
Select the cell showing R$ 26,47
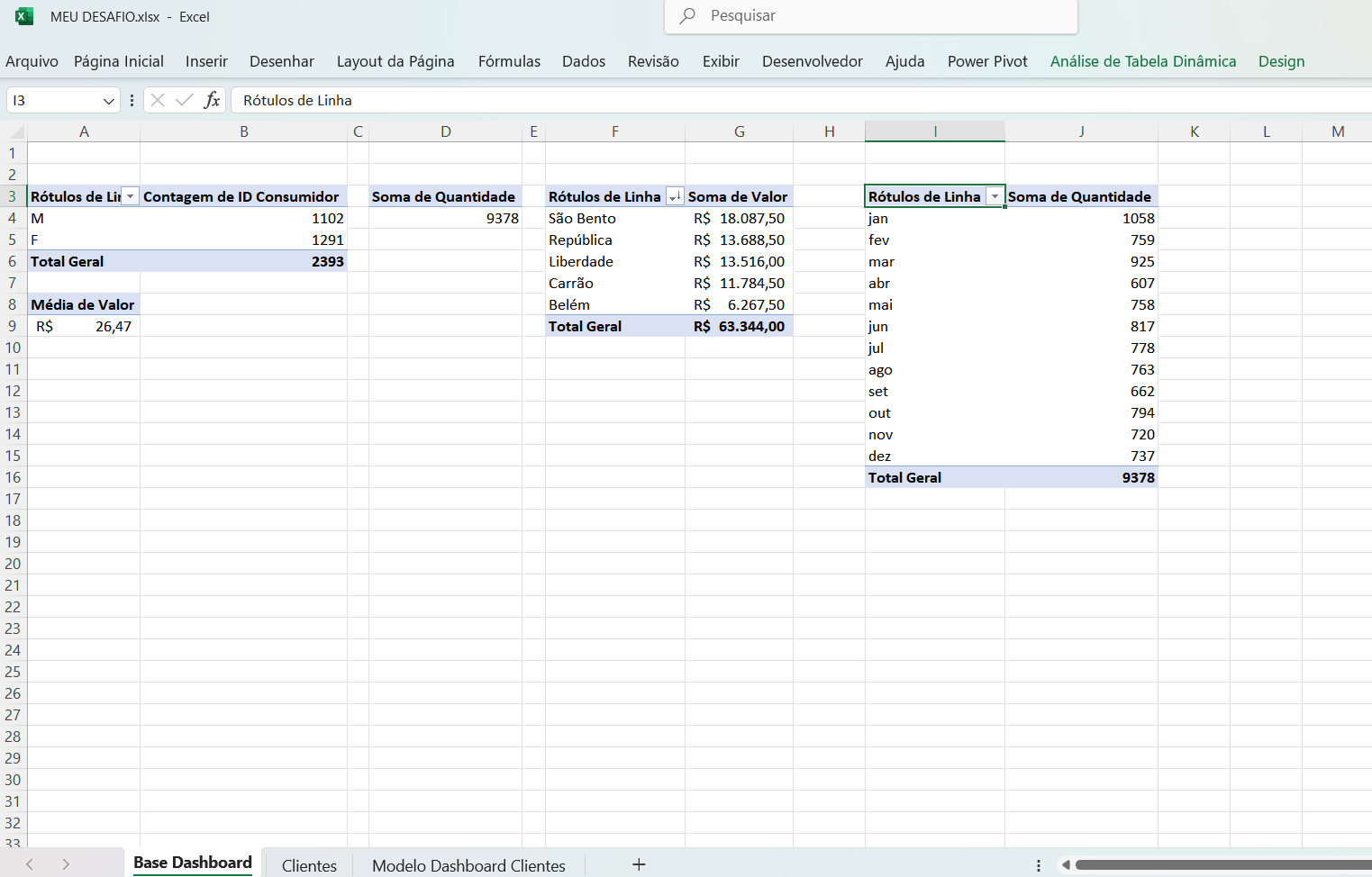84,326
